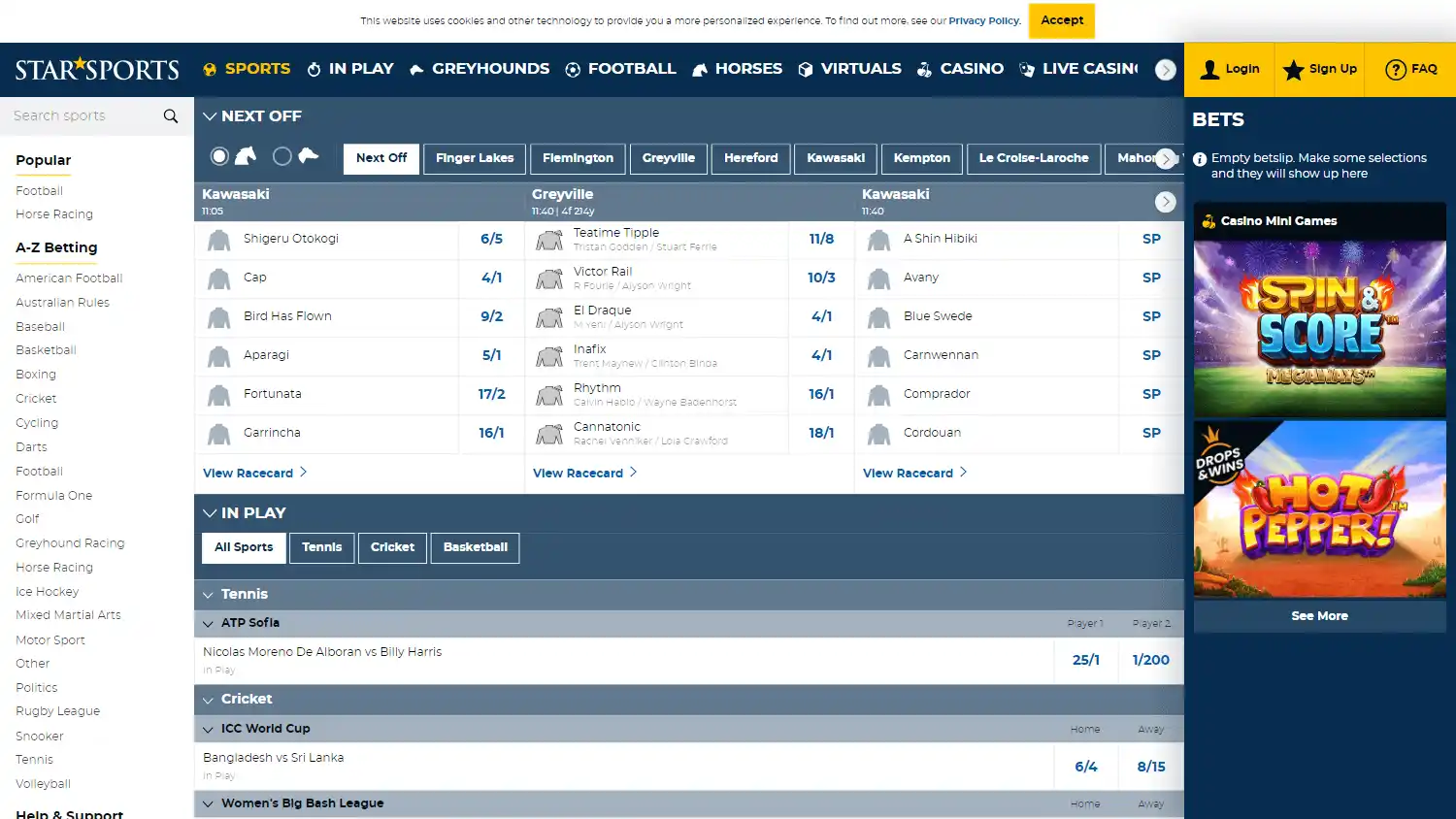The image size is (1456, 819).
Task: Open the Horses menu item
Action: pos(738,69)
